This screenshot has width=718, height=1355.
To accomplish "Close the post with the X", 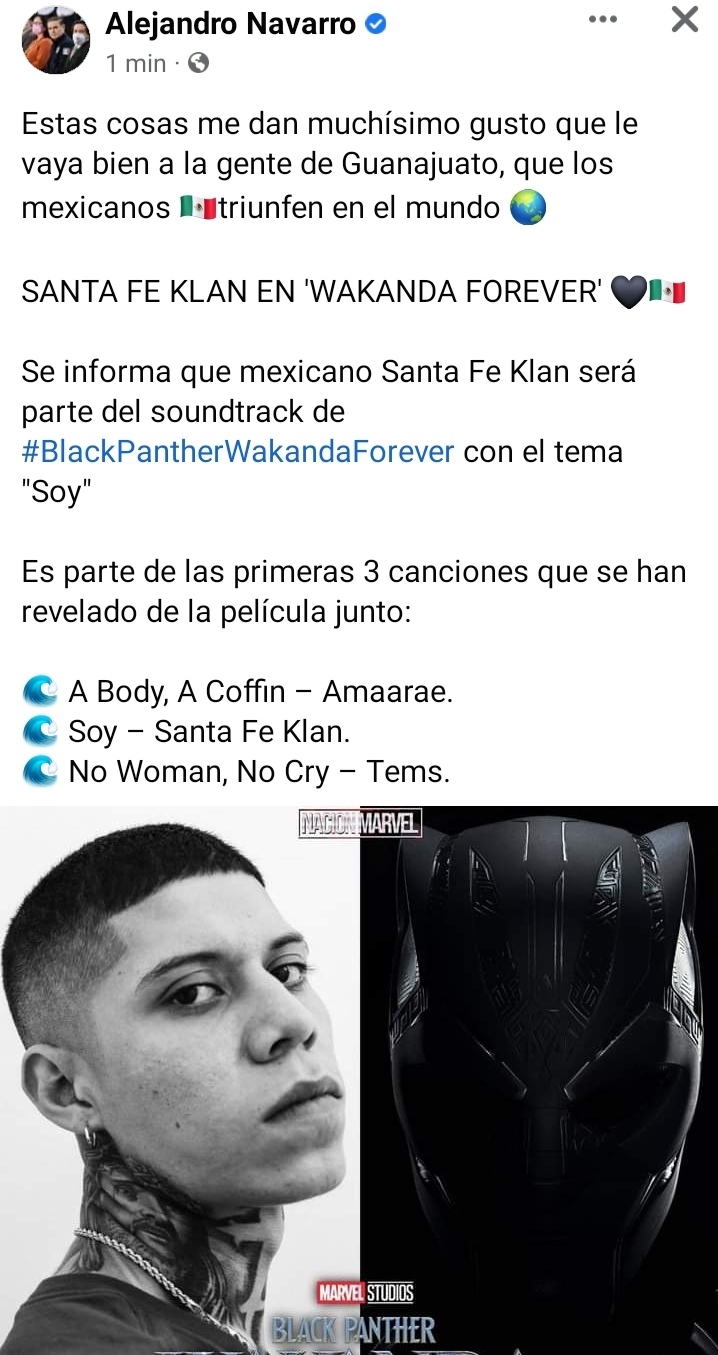I will pyautogui.click(x=685, y=19).
